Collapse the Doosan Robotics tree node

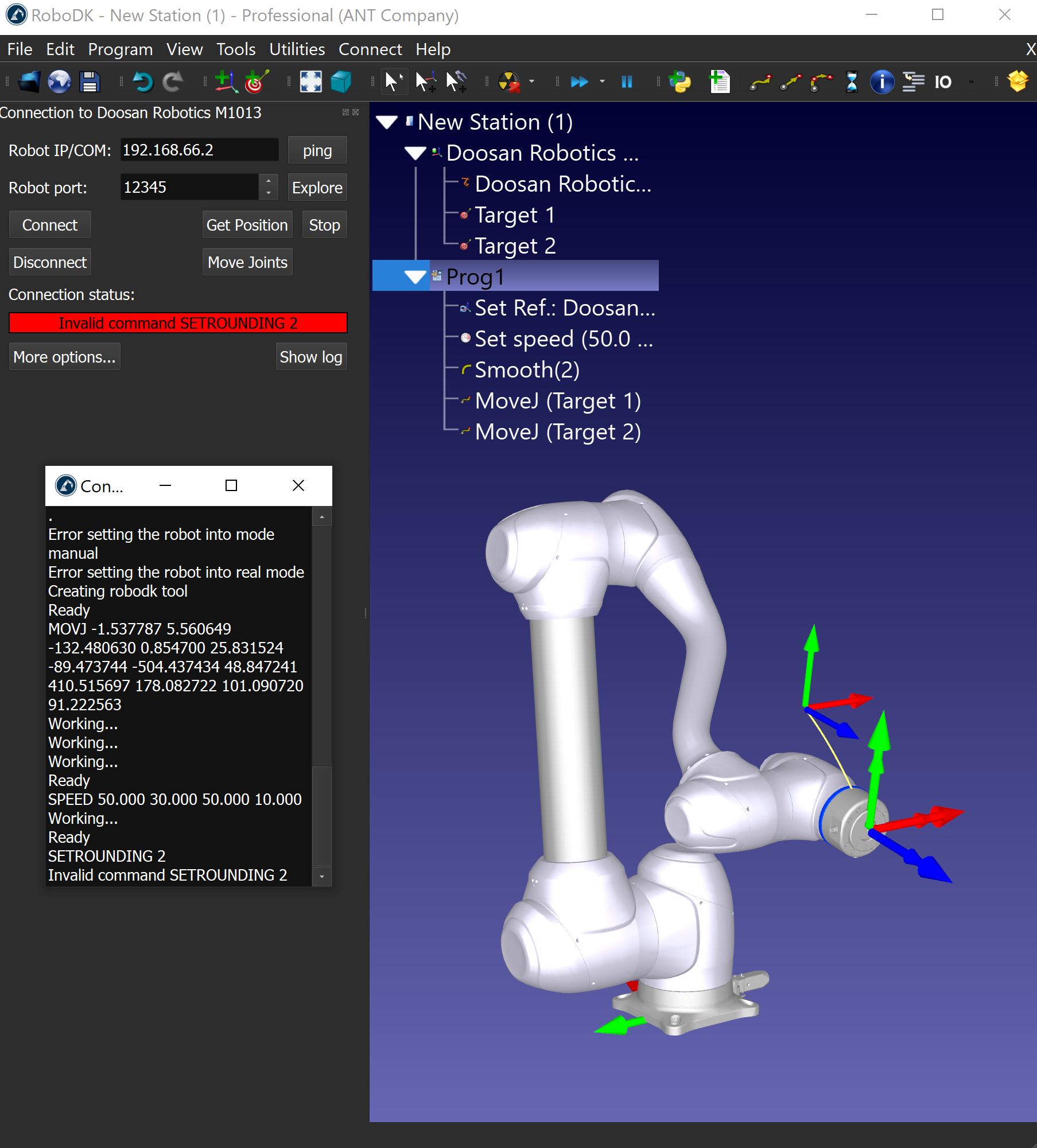415,153
